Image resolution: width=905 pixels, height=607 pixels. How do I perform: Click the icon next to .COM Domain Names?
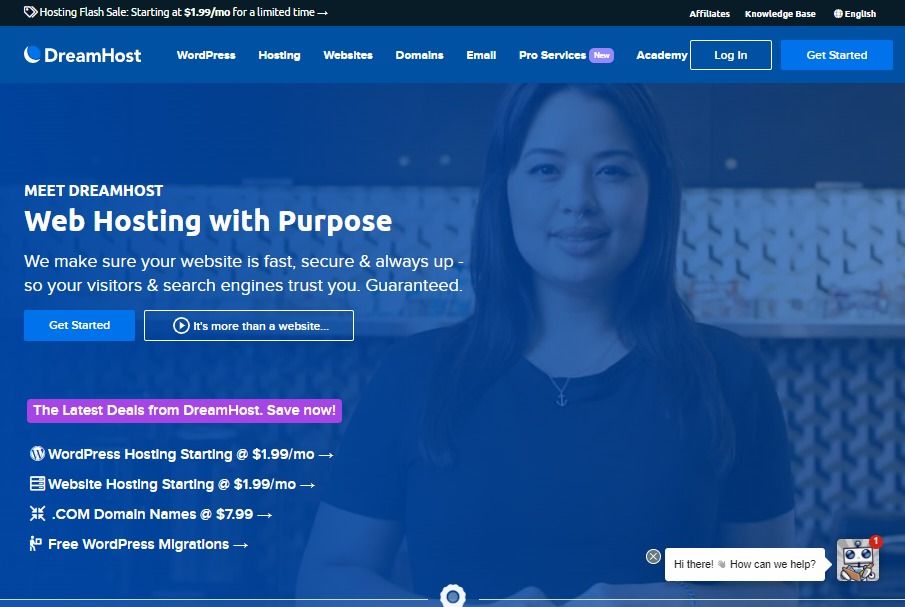37,514
